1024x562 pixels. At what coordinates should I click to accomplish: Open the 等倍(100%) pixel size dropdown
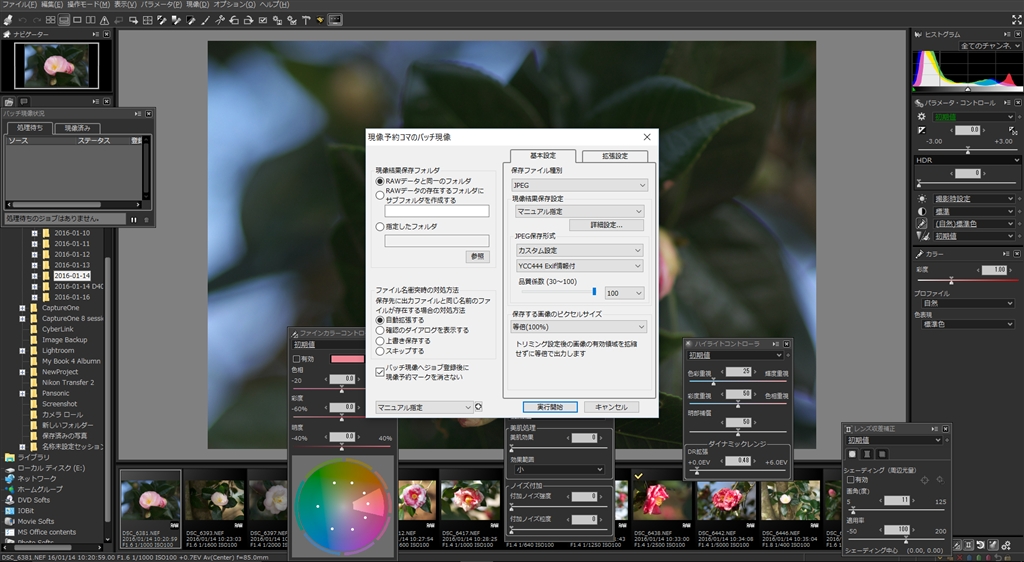tap(579, 327)
